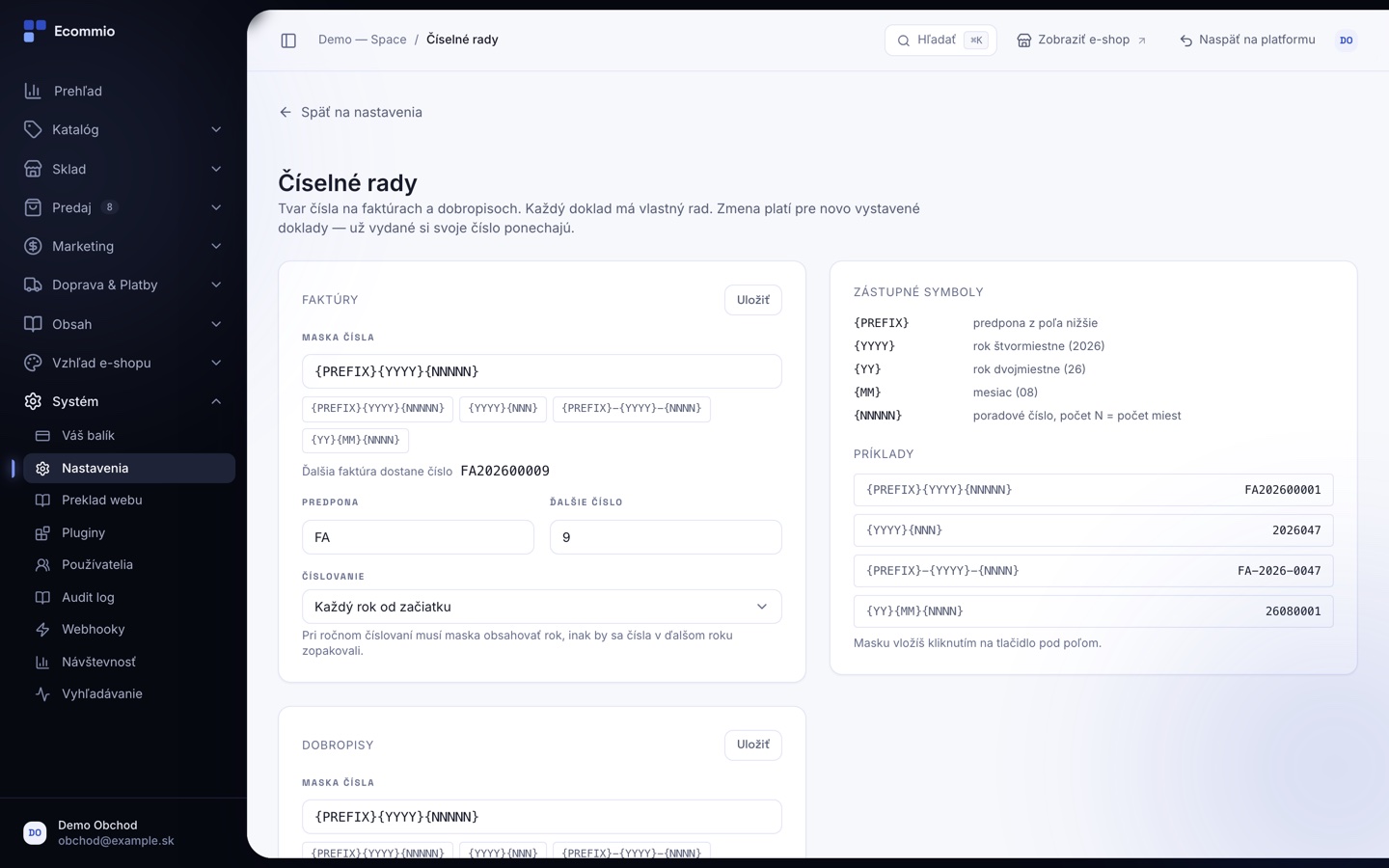This screenshot has height=868, width=1389.
Task: Click the Doprava & Platby truck icon
Action: point(33,285)
